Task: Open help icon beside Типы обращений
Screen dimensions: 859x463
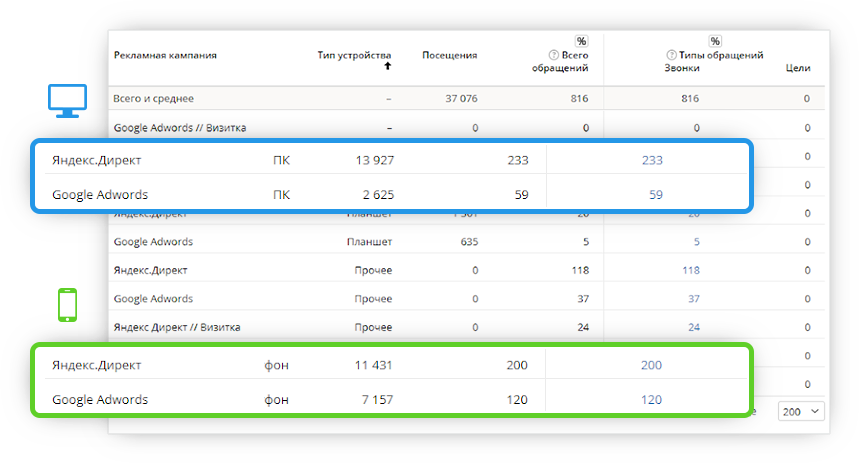Action: coord(671,55)
